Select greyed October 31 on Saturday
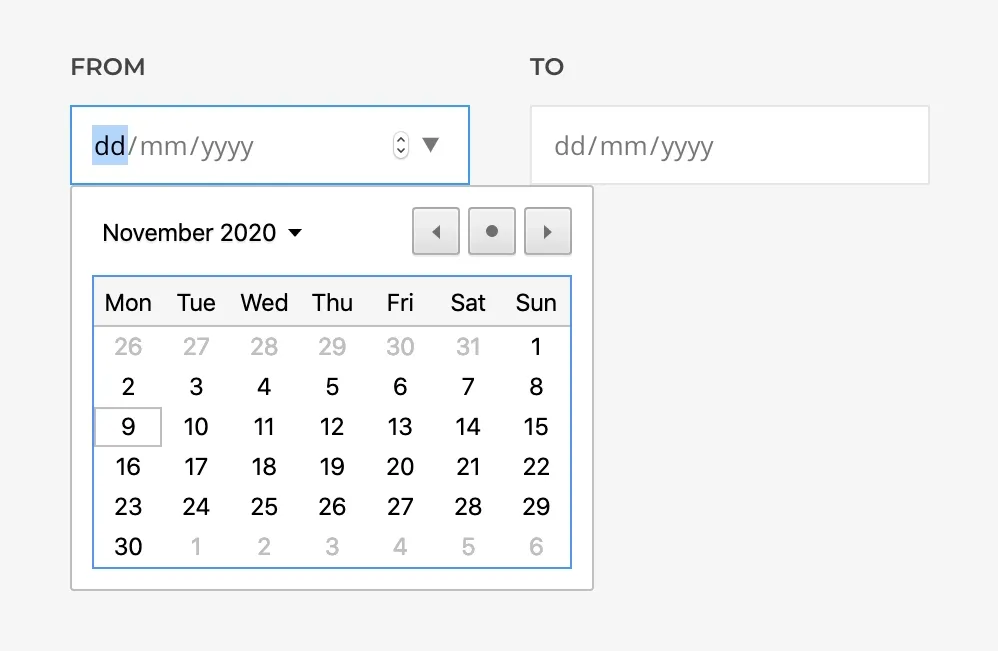 [x=468, y=347]
